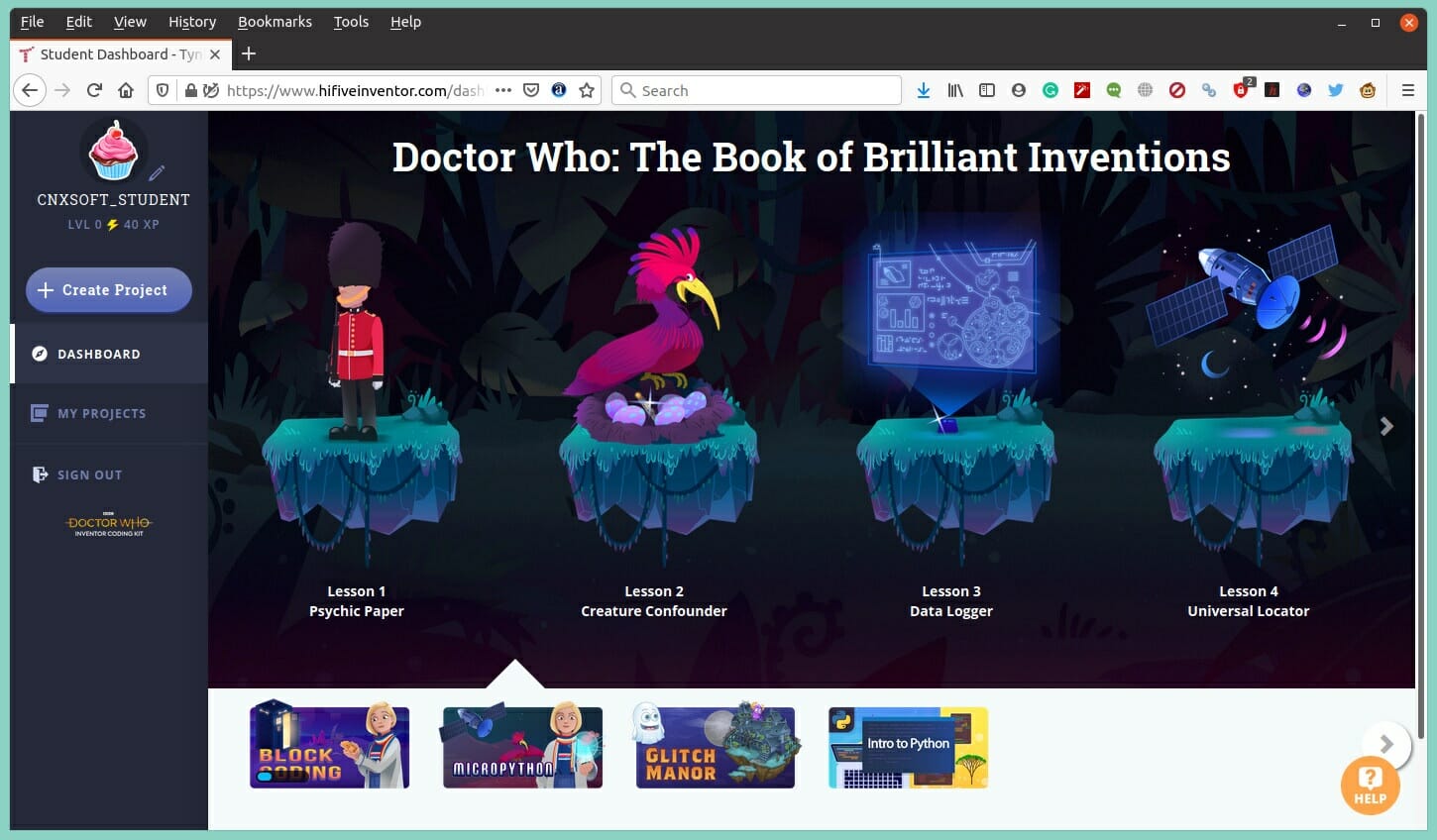
Task: Edit profile with the pencil icon
Action: coord(157,172)
